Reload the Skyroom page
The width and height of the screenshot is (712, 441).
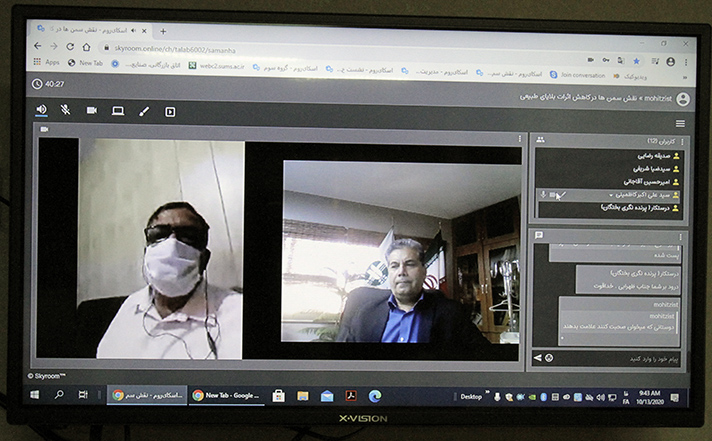tap(70, 46)
